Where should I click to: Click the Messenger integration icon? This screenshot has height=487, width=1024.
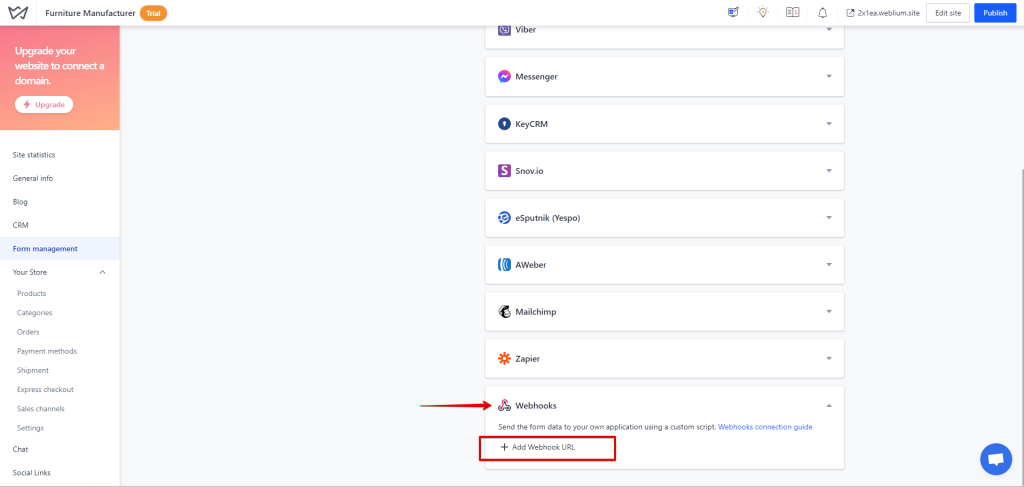pos(505,76)
